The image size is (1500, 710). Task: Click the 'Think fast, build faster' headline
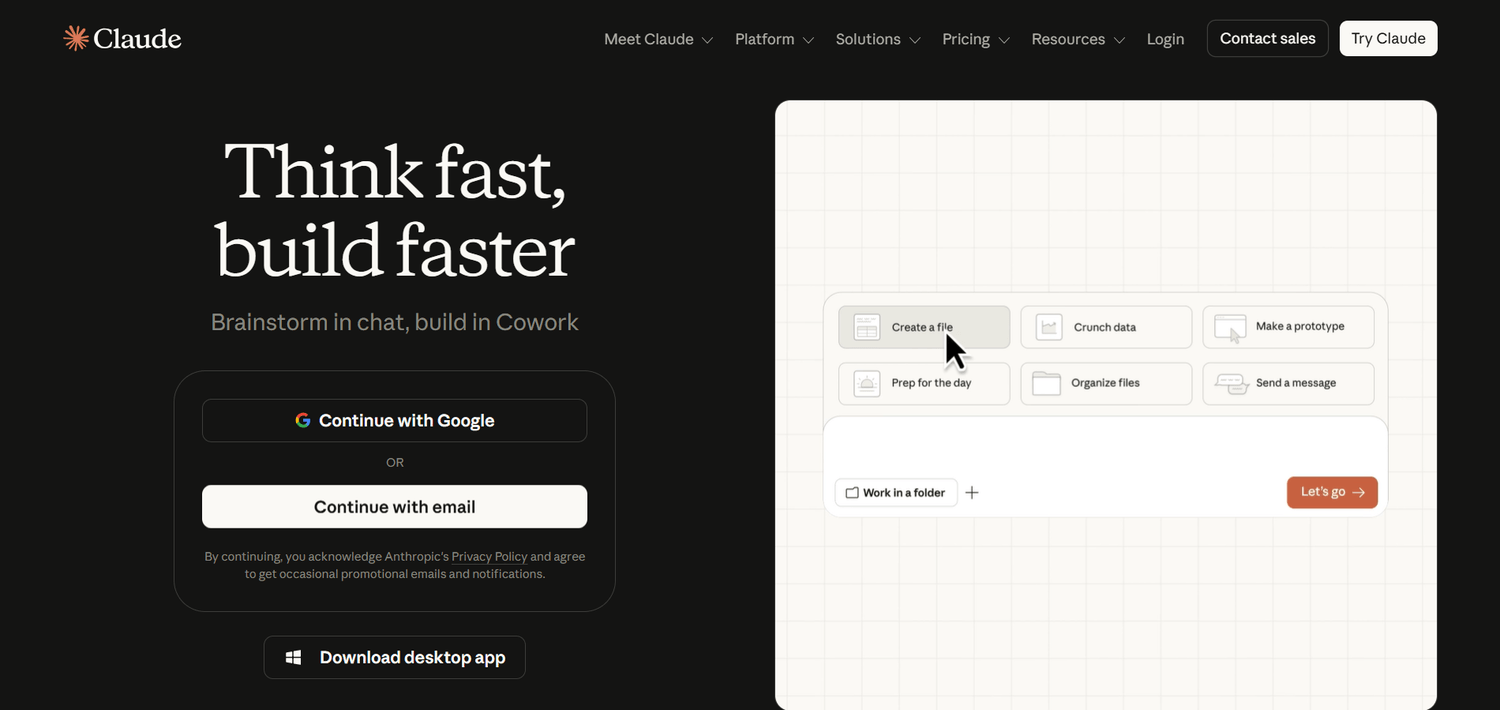click(x=395, y=211)
